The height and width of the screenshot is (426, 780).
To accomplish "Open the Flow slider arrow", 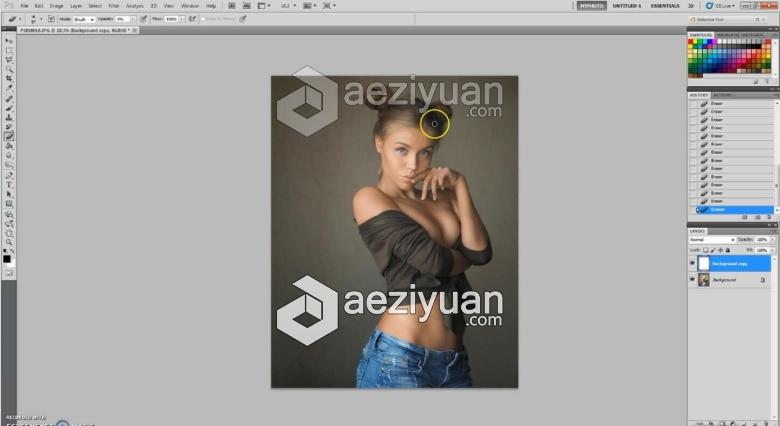I will (182, 19).
